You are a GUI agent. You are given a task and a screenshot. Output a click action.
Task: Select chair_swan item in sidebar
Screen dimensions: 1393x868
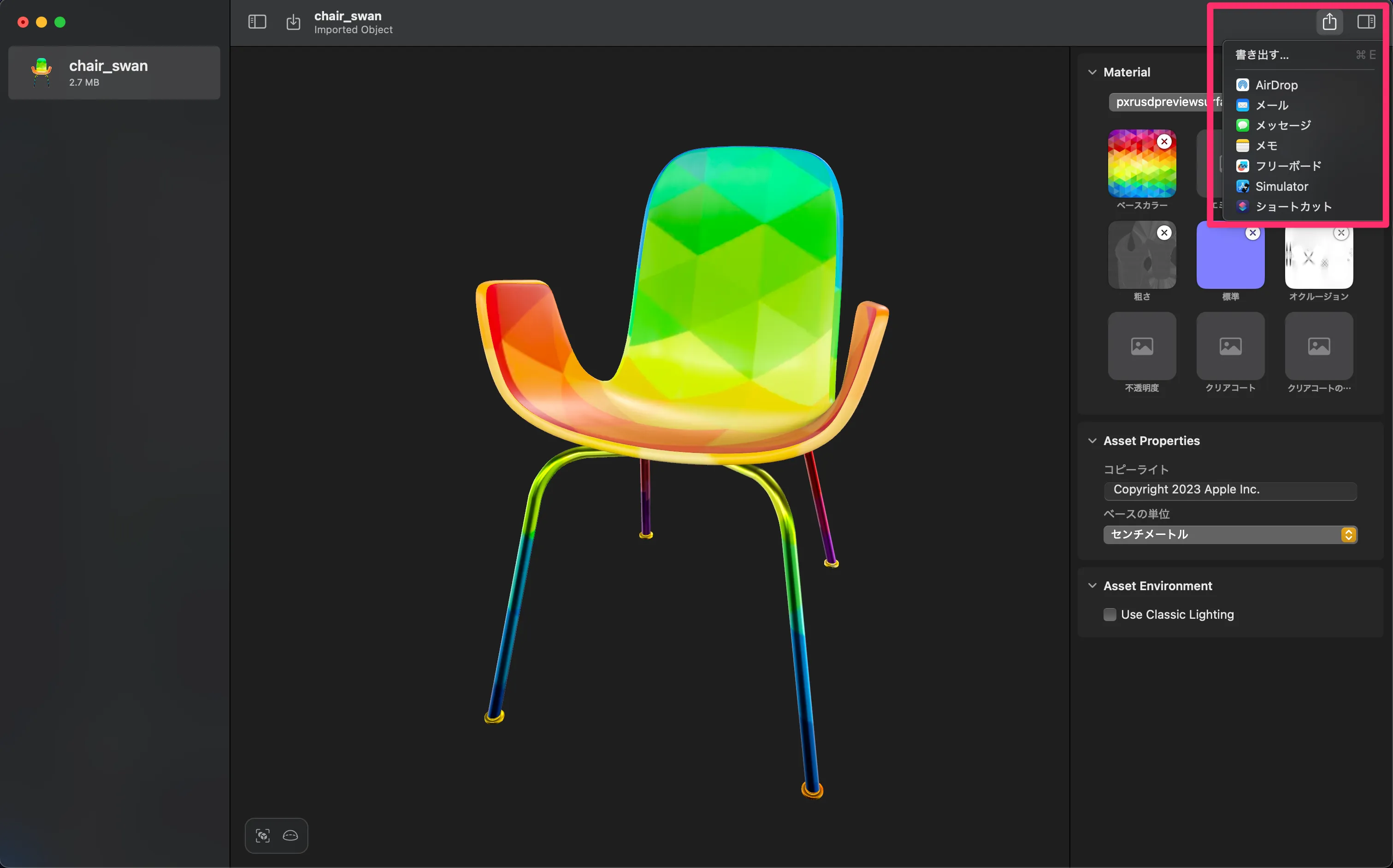click(x=114, y=73)
